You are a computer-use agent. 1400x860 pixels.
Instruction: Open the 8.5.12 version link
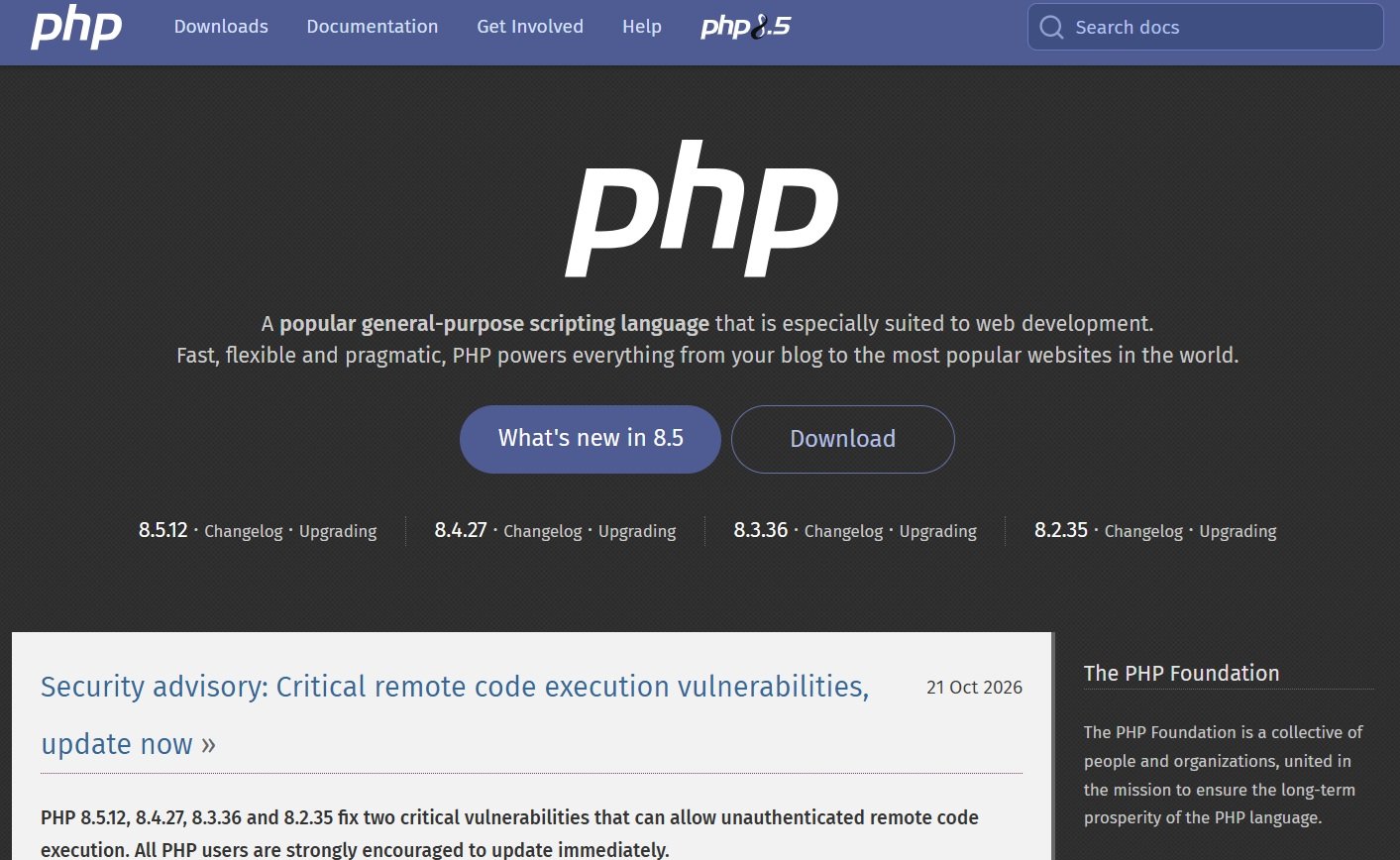[163, 530]
